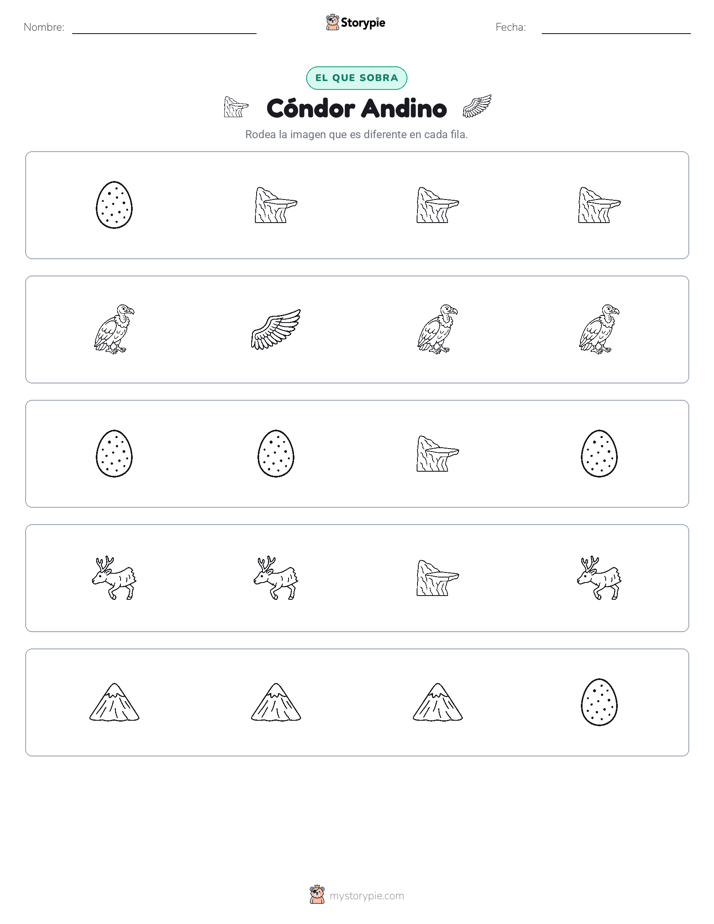This screenshot has width=714, height=924.
Task: Click the EL QUE SOBRA badge
Action: click(356, 78)
